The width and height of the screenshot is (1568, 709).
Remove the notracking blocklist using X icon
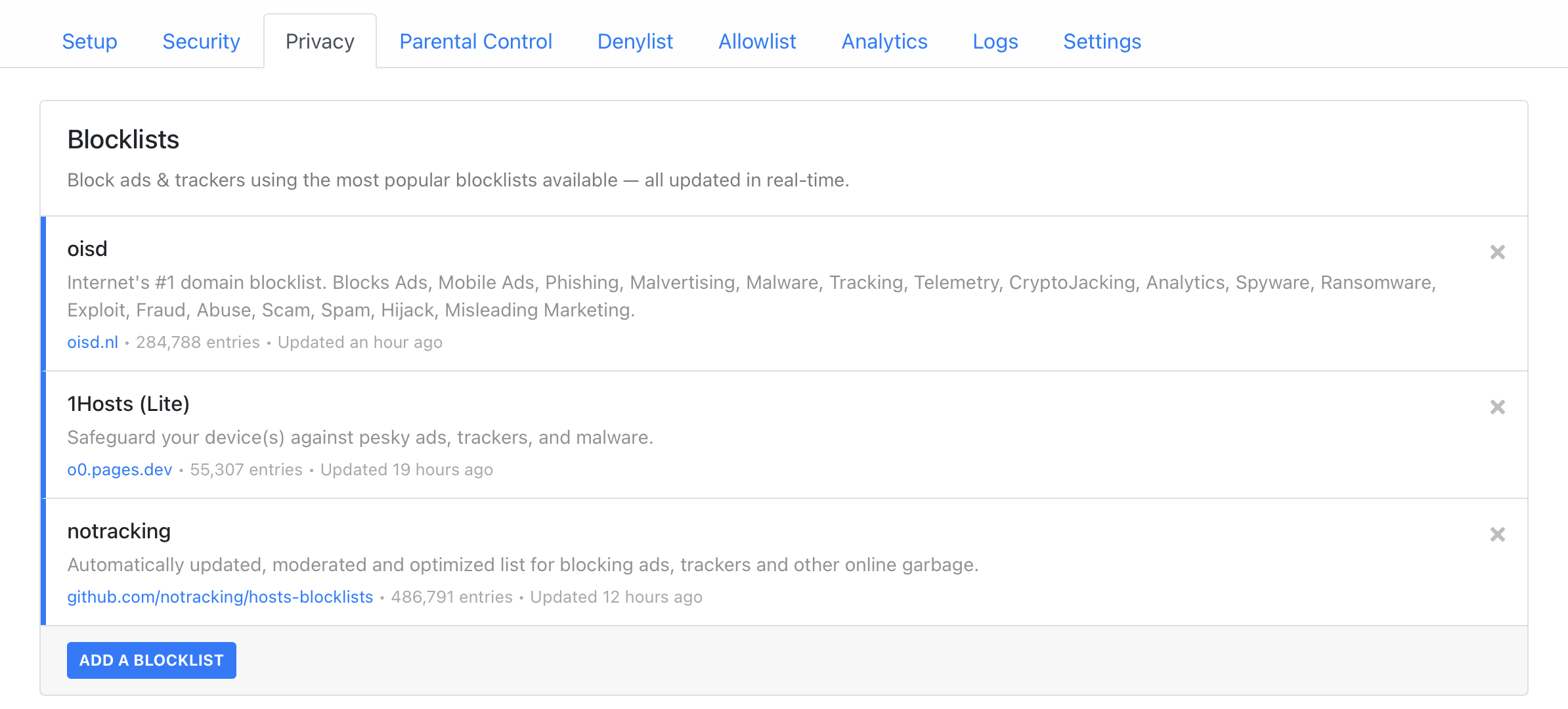(1497, 534)
